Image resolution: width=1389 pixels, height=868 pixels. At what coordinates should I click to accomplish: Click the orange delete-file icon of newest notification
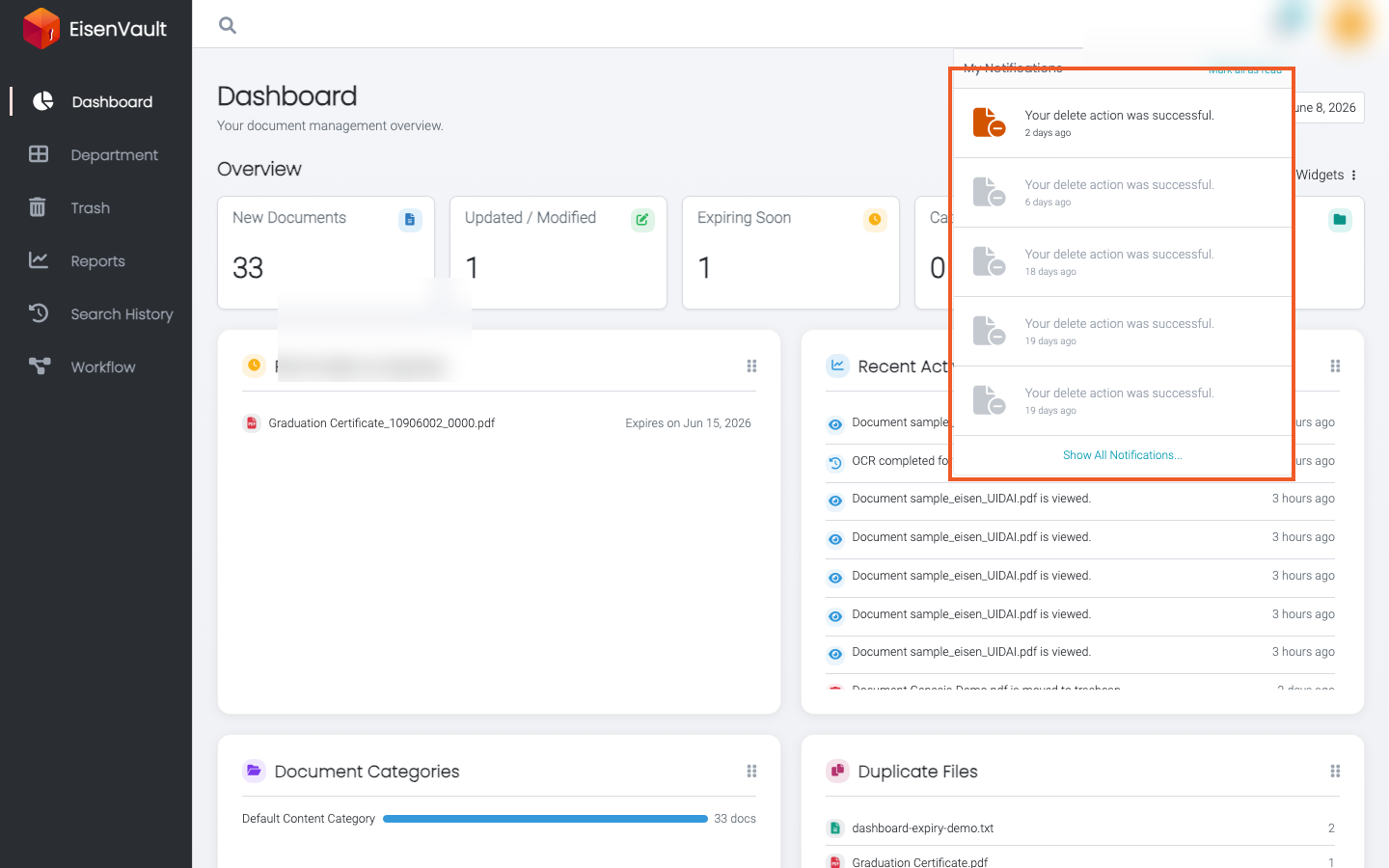coord(989,122)
